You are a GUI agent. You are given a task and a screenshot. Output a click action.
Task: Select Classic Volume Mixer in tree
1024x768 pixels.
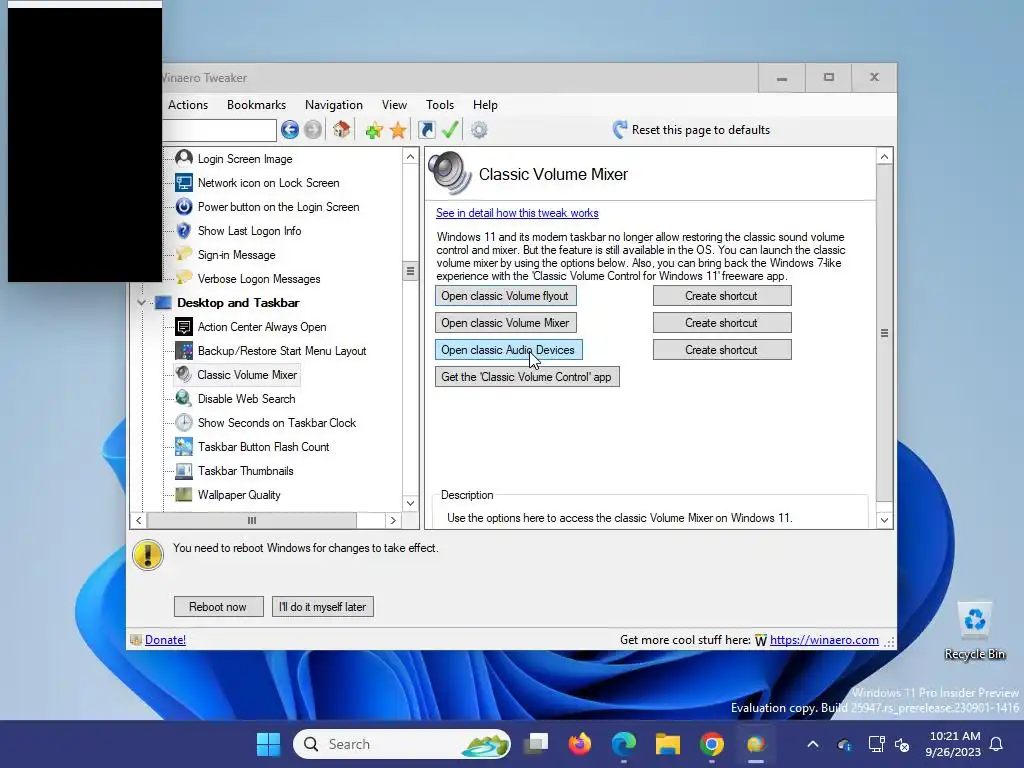point(247,375)
